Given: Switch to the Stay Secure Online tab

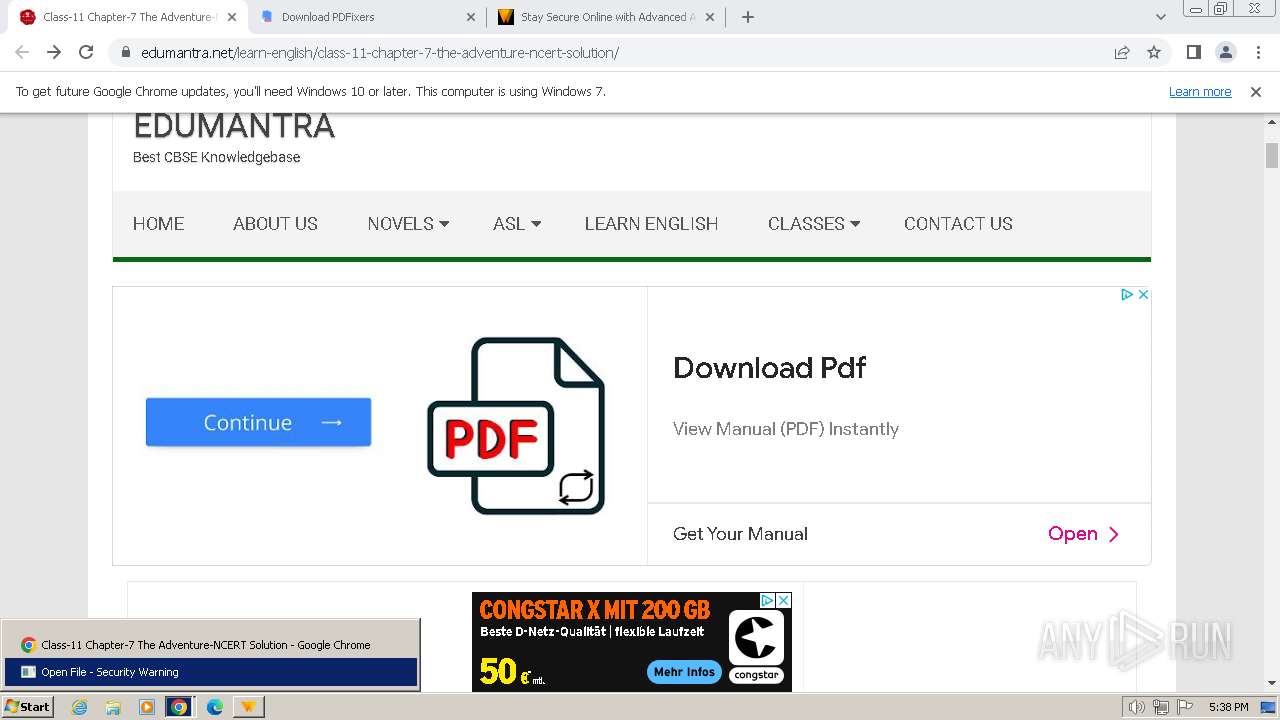Looking at the screenshot, I should [x=606, y=17].
